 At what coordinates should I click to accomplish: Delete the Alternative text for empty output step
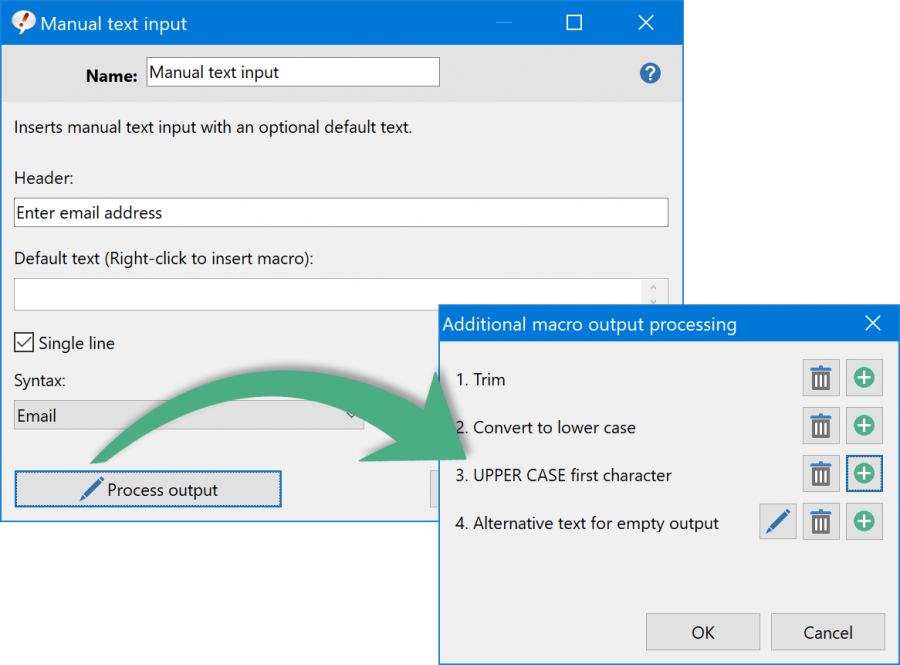pos(821,522)
